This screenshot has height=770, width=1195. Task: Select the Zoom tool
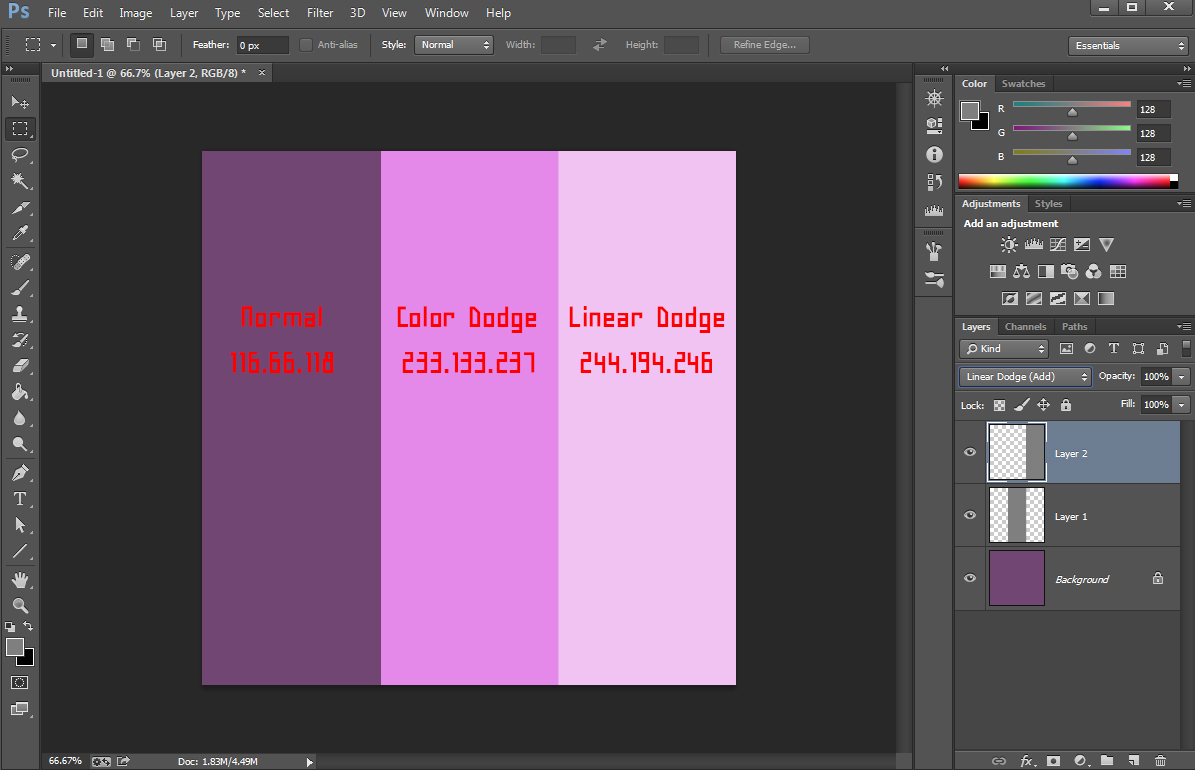click(x=20, y=605)
